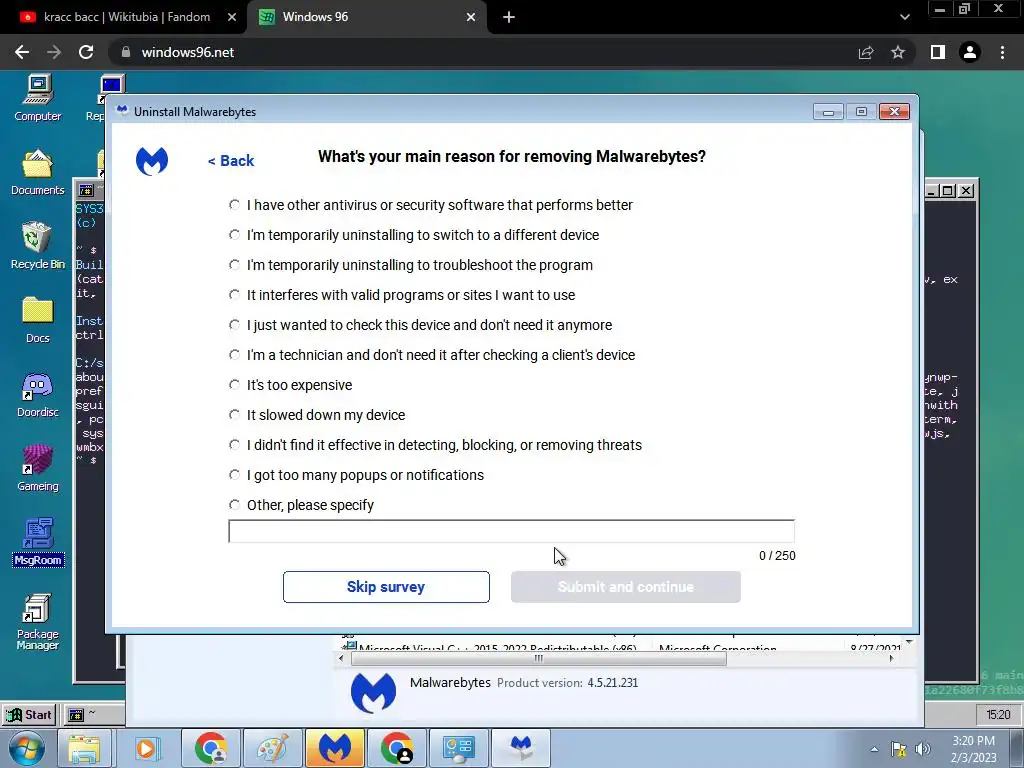Open the Package Manager icon
Viewport: 1024px width, 768px height.
coord(38,621)
